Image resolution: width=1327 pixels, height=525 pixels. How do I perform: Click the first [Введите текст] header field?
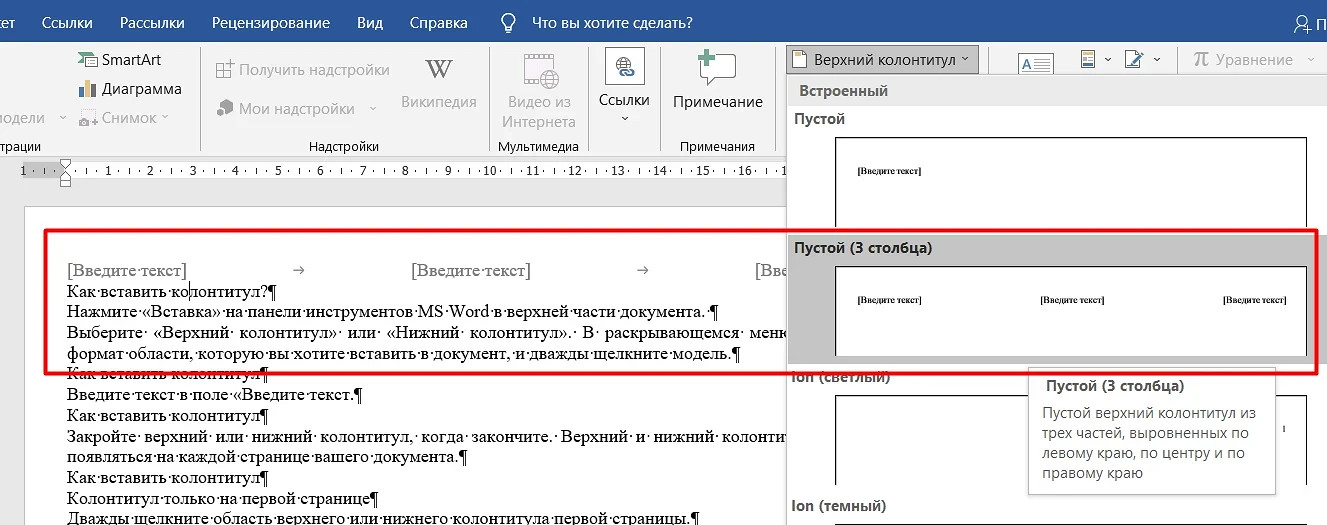126,270
